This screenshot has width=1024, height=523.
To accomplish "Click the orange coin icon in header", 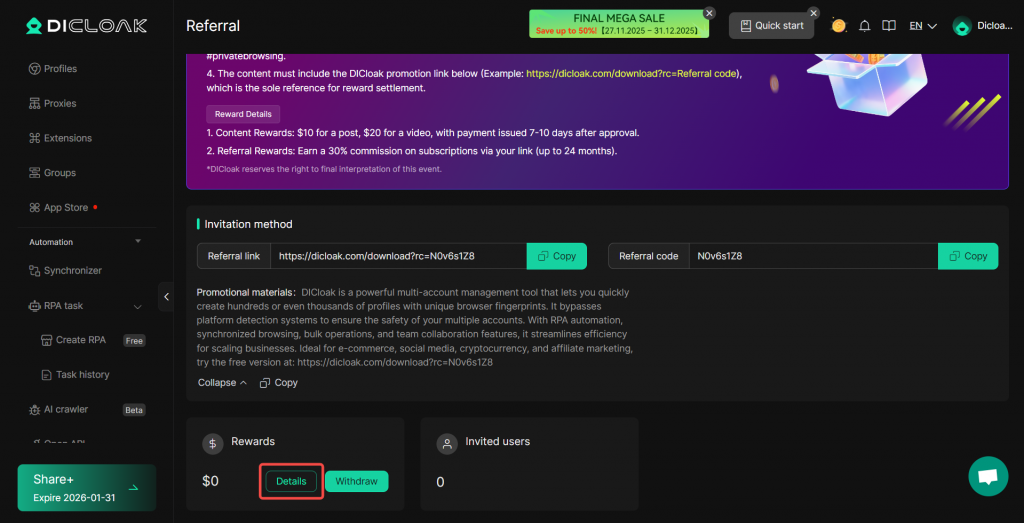I will pos(838,26).
